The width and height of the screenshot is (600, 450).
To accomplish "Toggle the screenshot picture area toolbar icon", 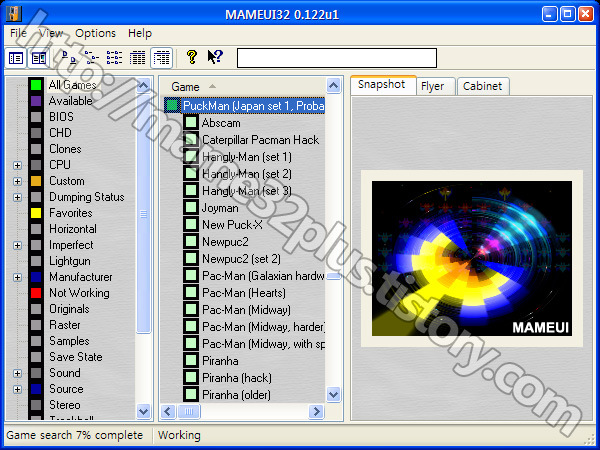I will [x=39, y=58].
